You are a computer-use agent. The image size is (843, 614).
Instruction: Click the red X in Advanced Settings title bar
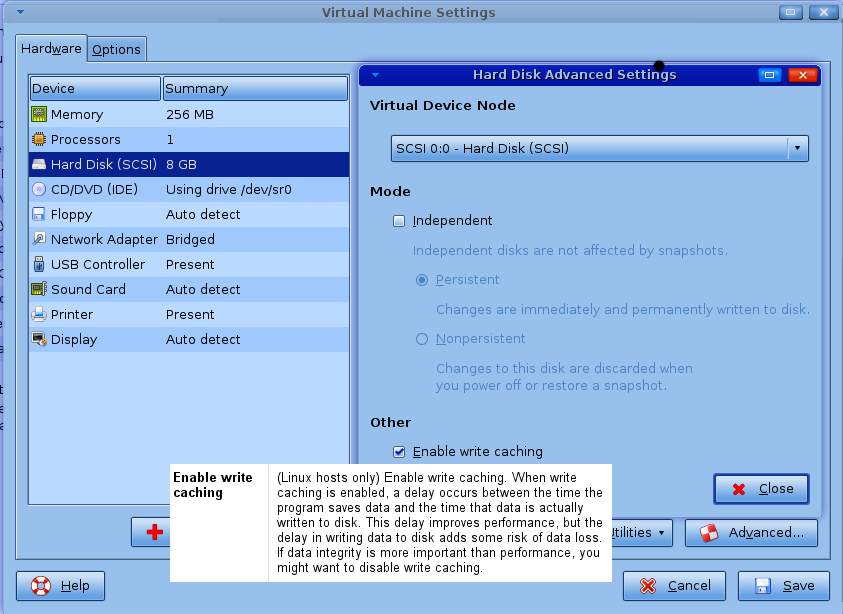click(803, 75)
